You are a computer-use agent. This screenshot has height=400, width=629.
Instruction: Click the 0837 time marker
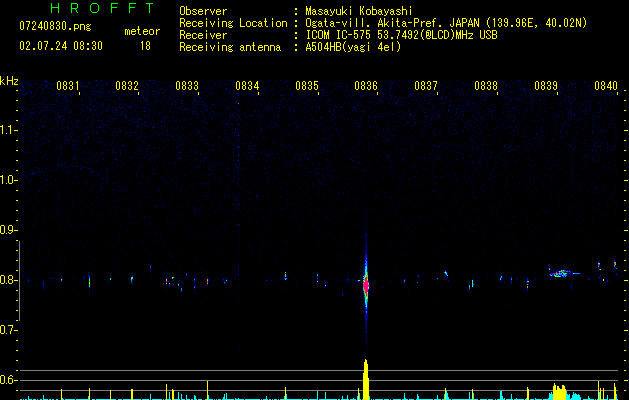[426, 86]
